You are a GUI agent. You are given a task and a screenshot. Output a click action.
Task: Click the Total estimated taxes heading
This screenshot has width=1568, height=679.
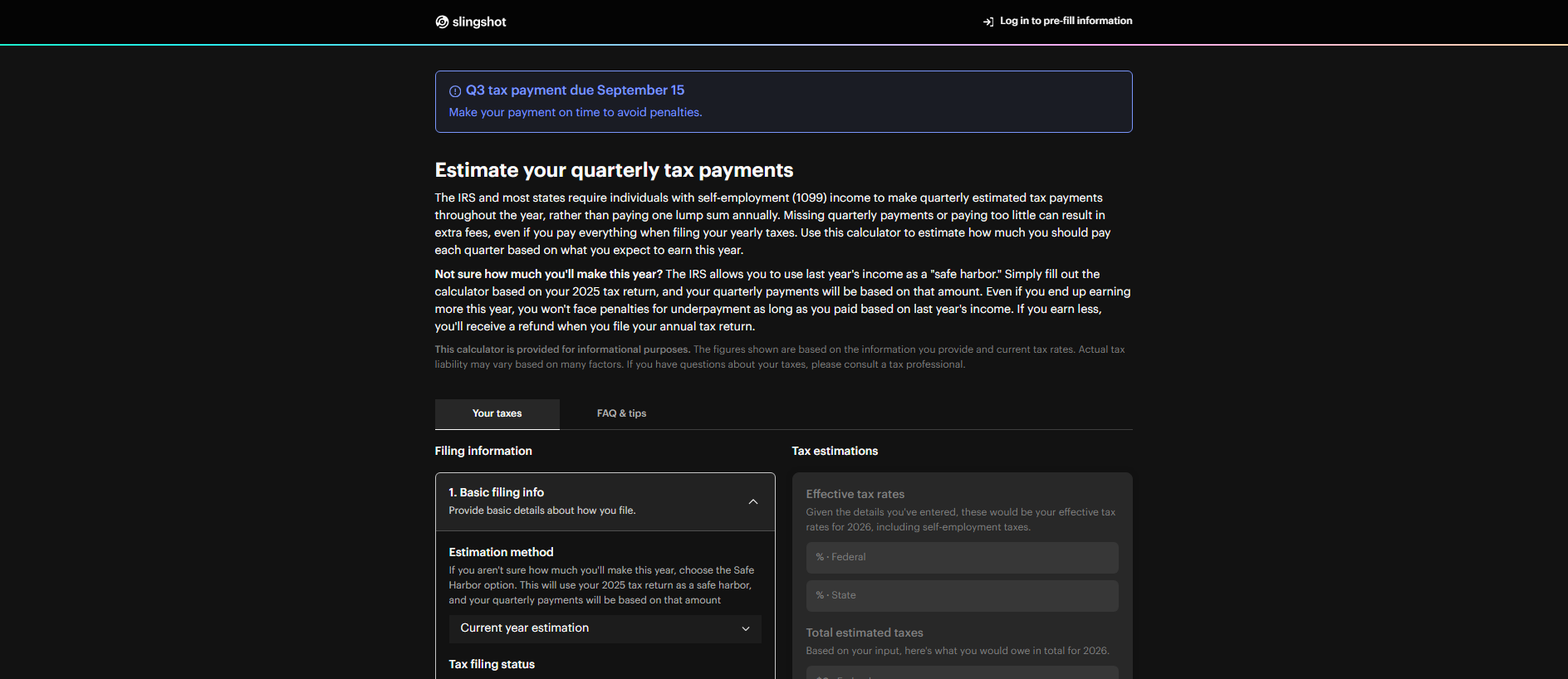(865, 633)
